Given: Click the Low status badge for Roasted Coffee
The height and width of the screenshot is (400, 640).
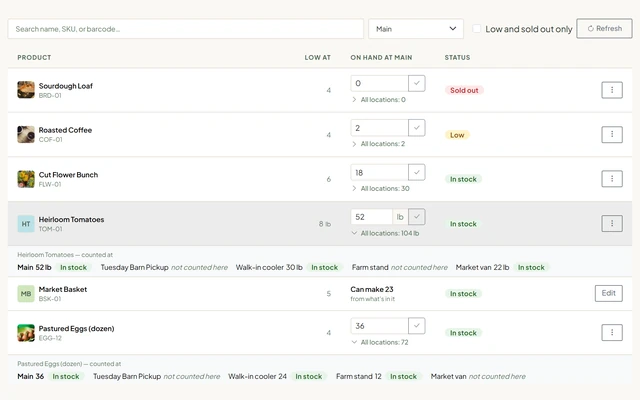Looking at the screenshot, I should [x=457, y=135].
